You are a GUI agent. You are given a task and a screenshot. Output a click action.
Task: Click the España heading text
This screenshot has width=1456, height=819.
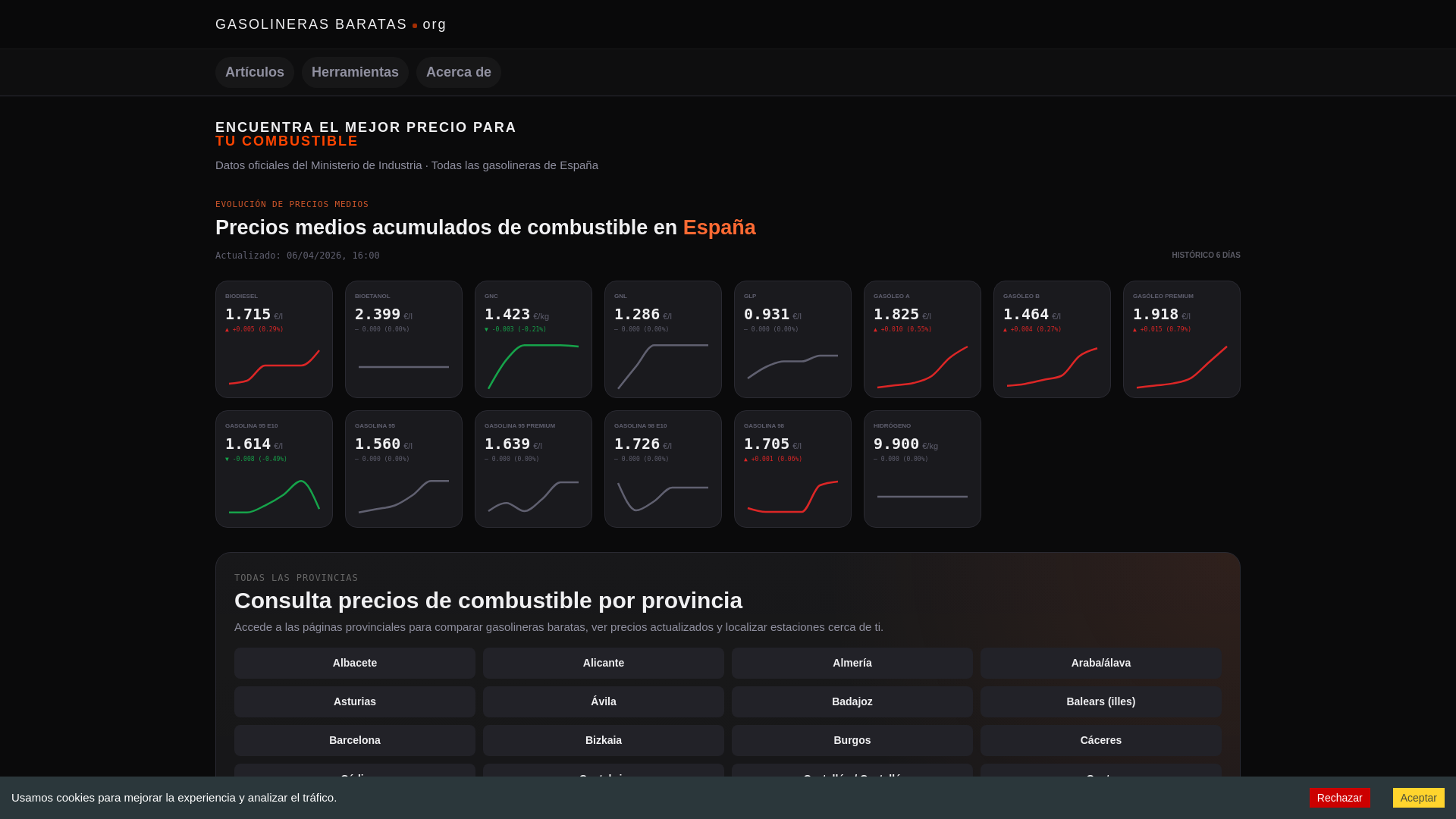[719, 227]
